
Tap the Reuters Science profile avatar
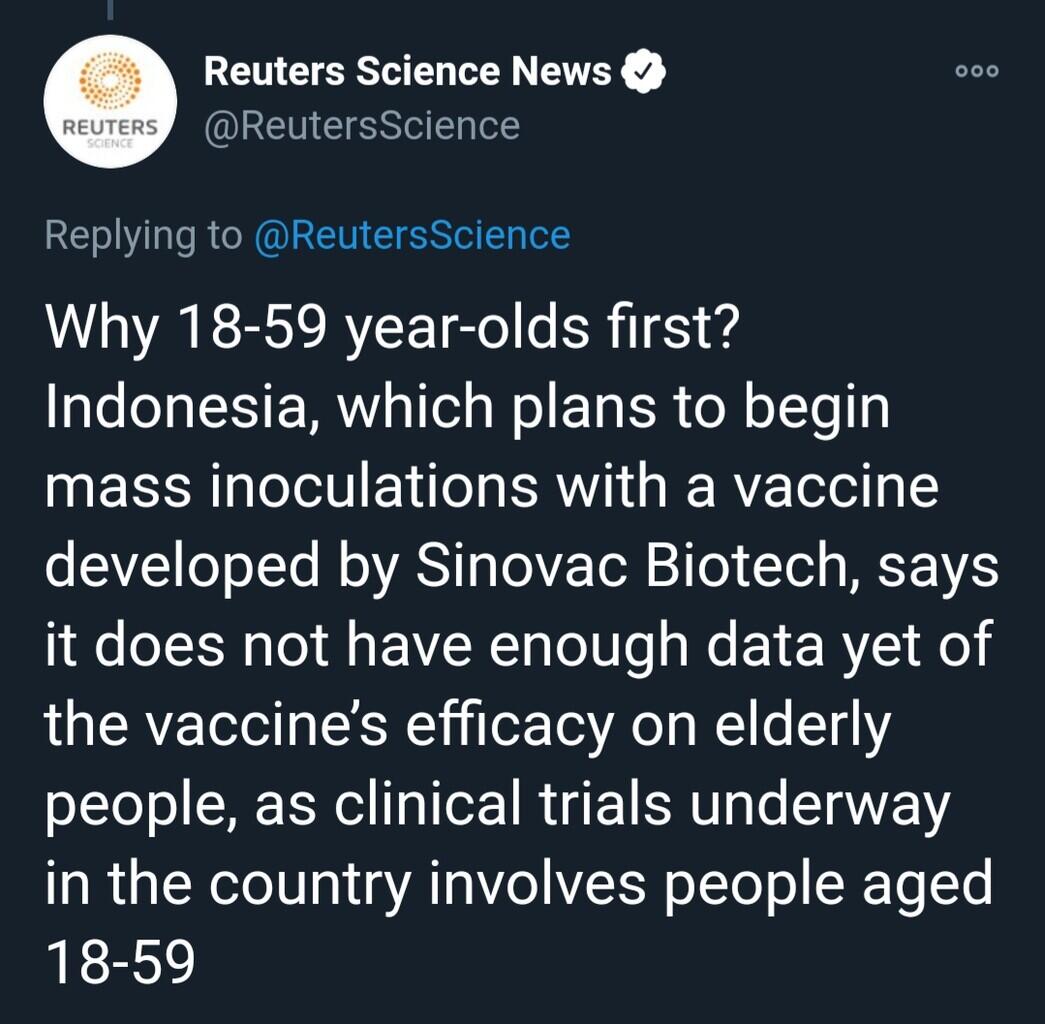tap(110, 101)
